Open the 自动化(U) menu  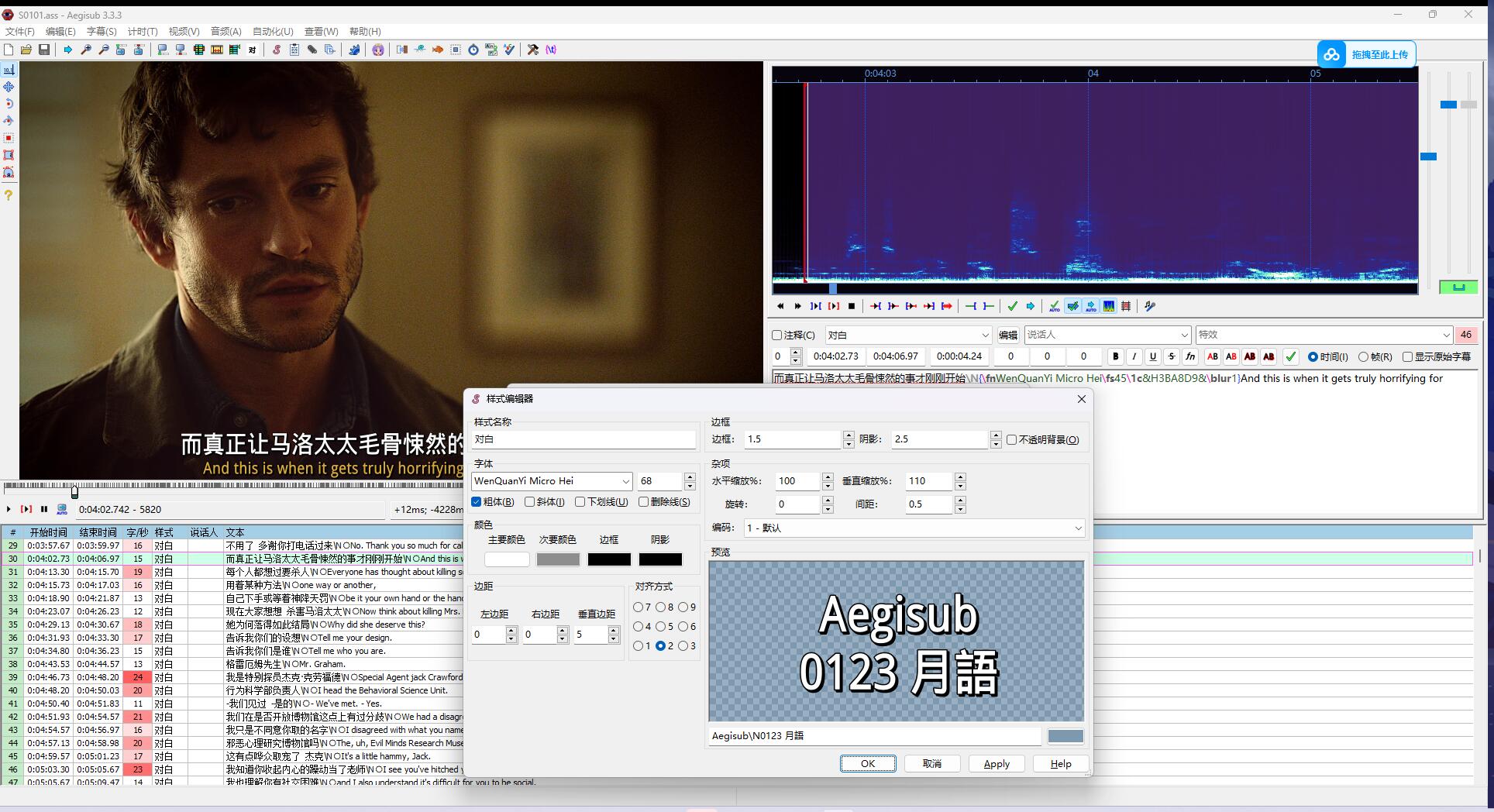click(273, 32)
